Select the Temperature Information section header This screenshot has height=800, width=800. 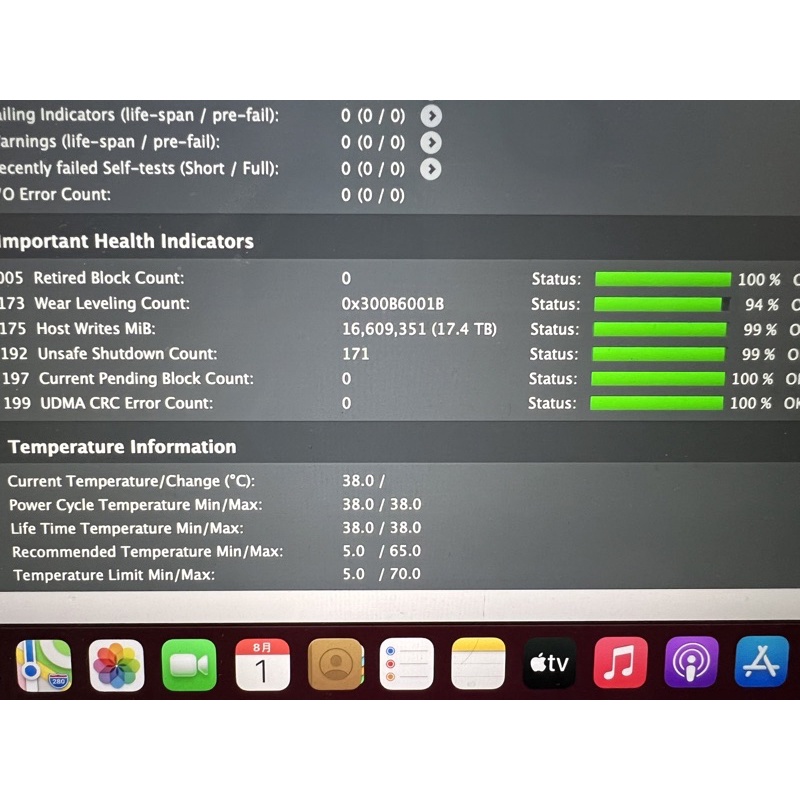coord(122,447)
